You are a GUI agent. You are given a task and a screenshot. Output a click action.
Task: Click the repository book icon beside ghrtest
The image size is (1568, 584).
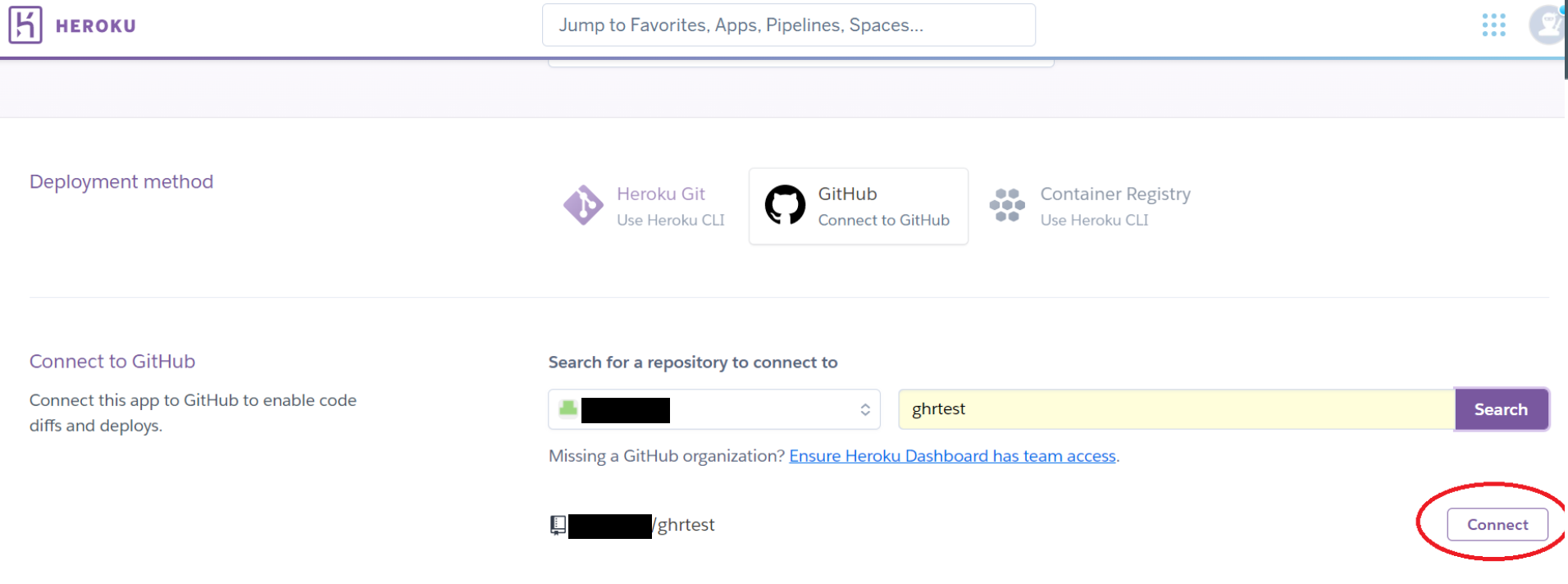coord(558,525)
